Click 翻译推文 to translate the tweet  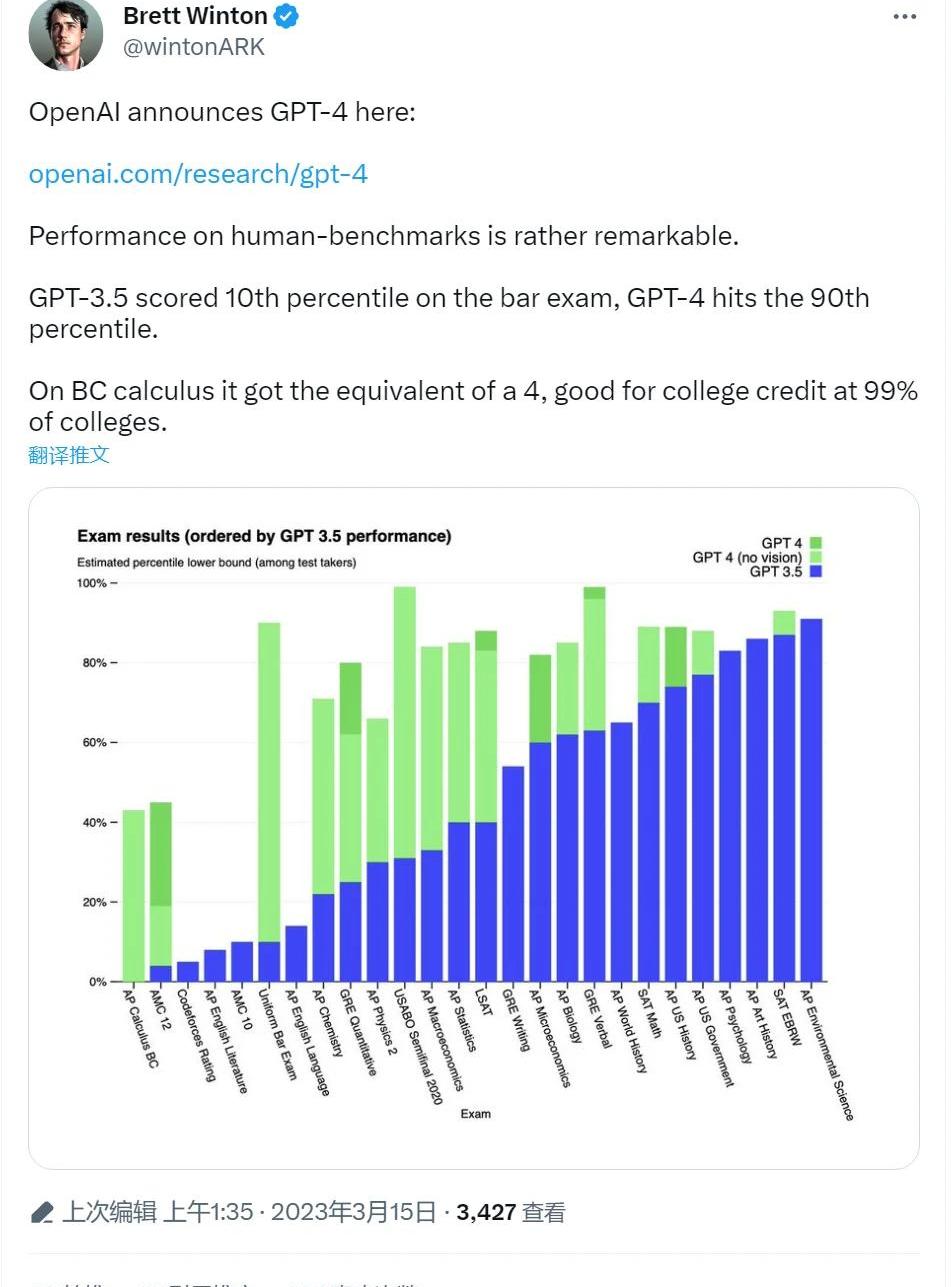pyautogui.click(x=69, y=456)
